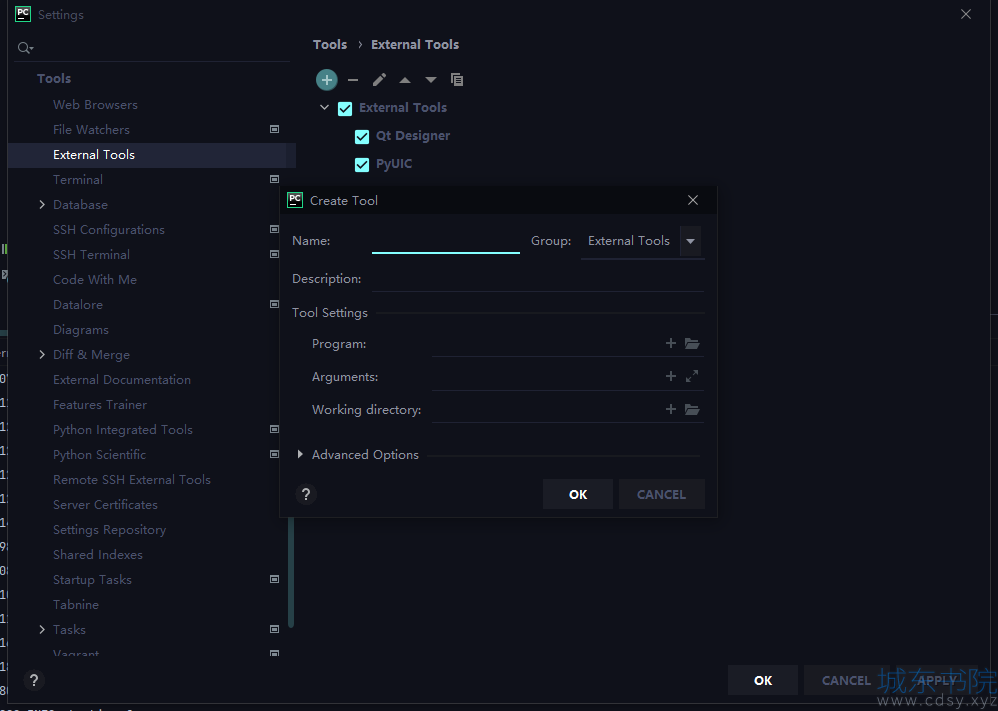Select the PyUIC tool row
Viewport: 998px width, 711px height.
tap(394, 164)
